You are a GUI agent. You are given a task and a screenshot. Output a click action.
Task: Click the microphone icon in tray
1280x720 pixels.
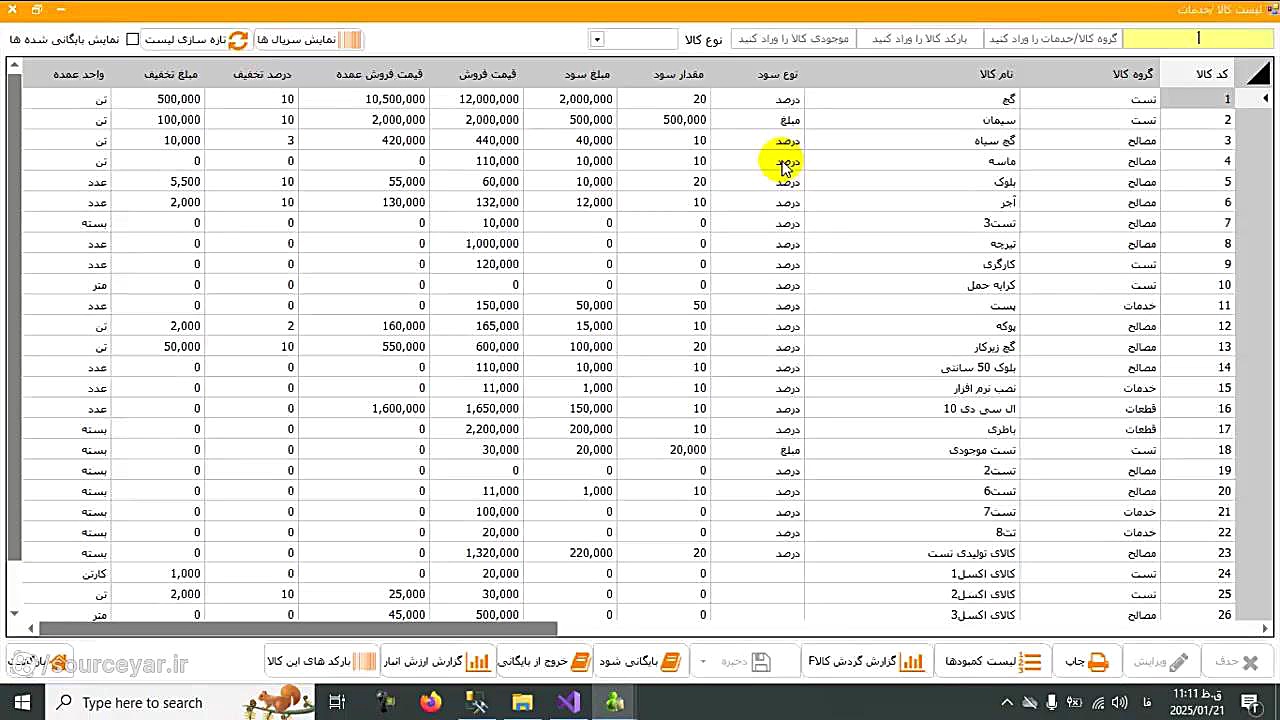[1052, 702]
